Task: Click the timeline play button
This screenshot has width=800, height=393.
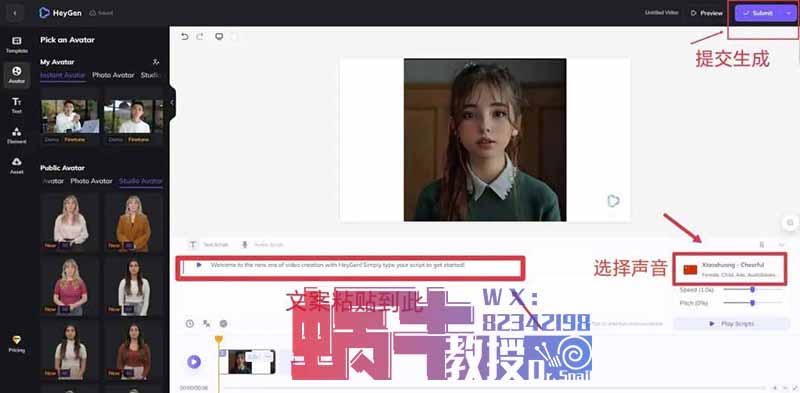Action: point(194,362)
